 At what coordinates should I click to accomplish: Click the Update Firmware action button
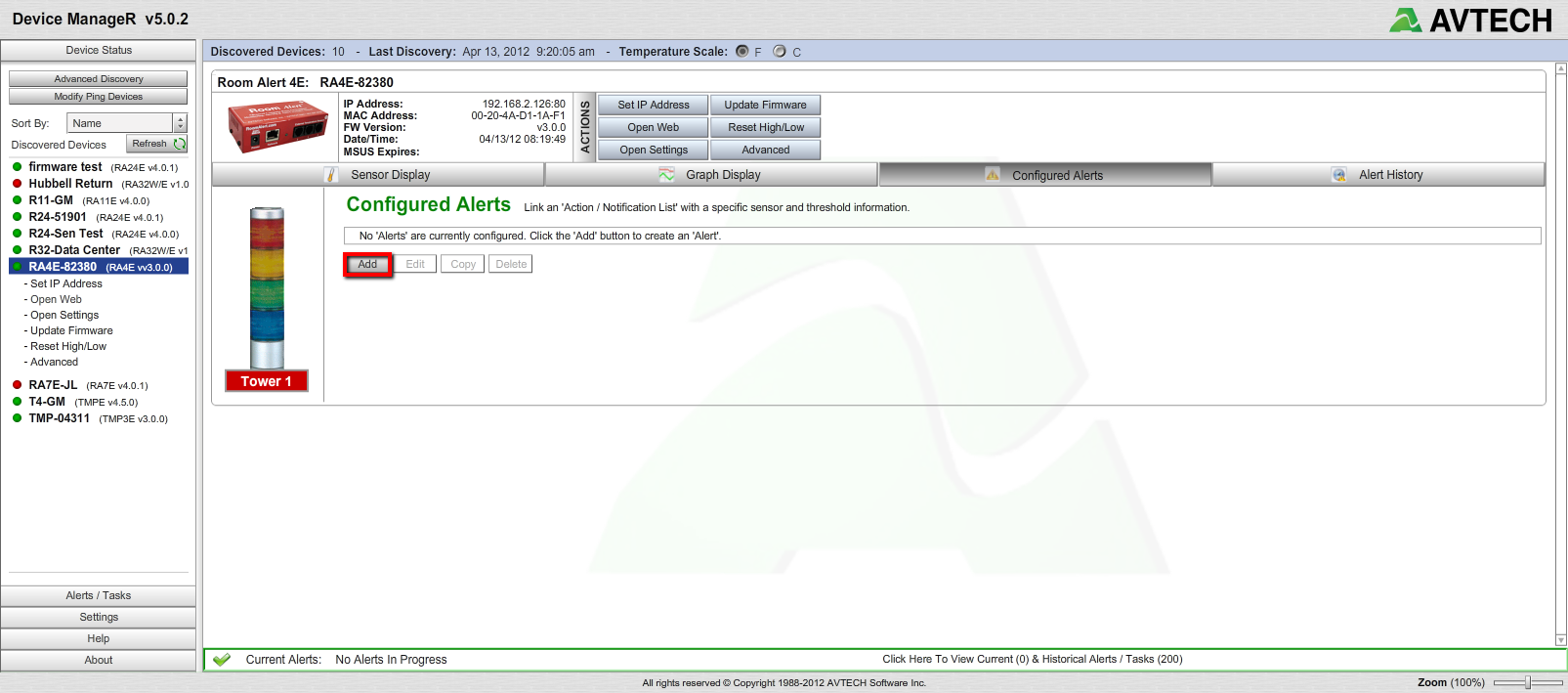(x=765, y=105)
